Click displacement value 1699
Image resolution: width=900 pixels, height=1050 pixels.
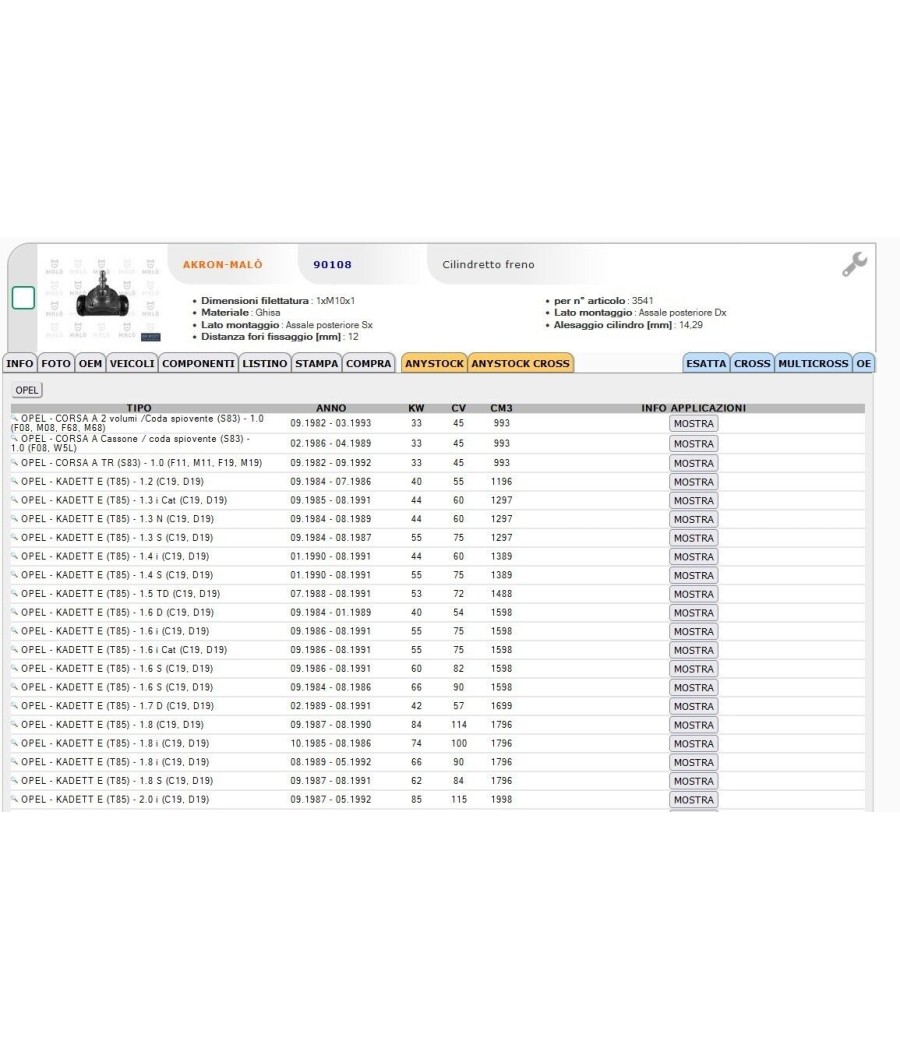[x=501, y=706]
